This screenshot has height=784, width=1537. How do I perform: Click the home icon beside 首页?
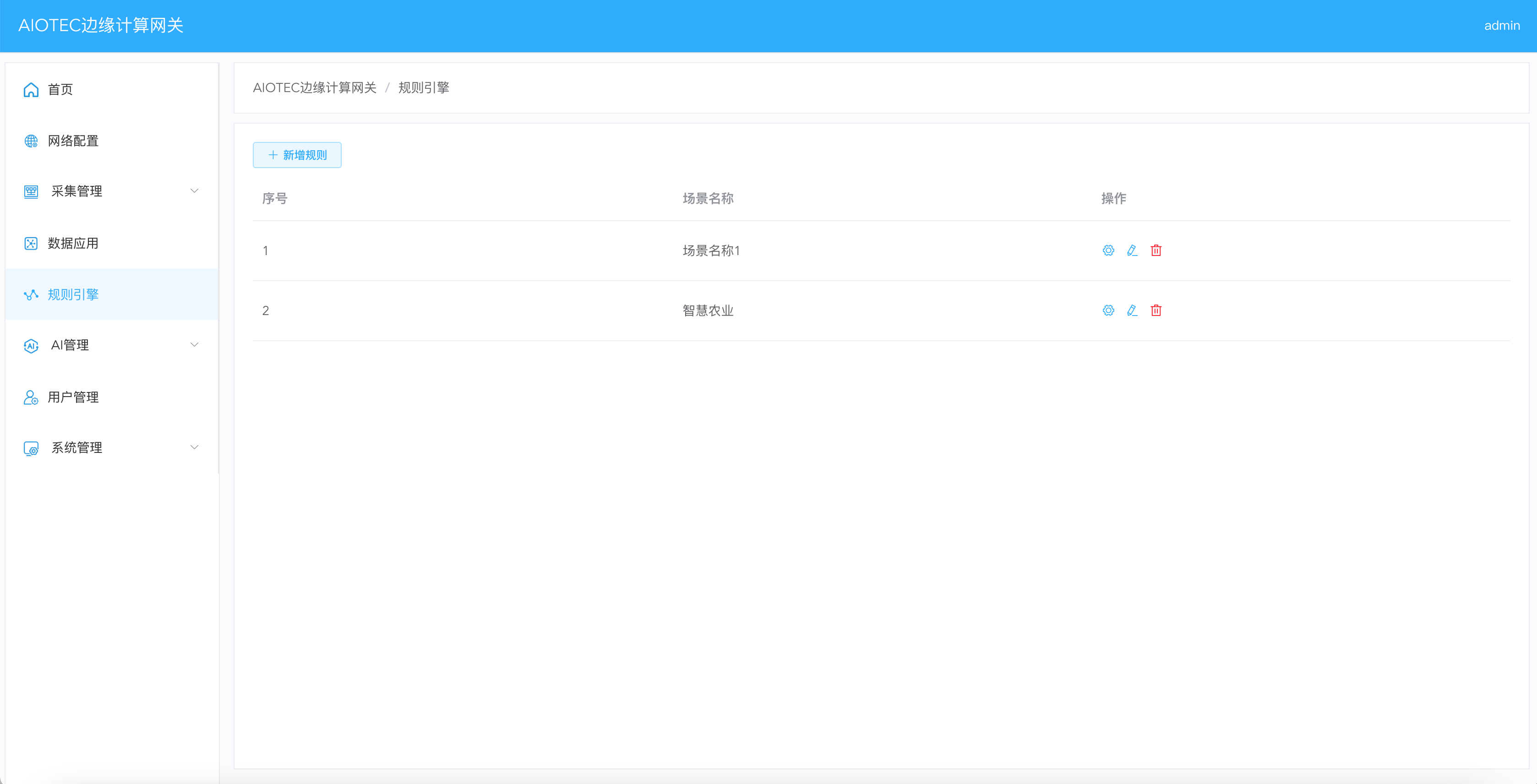pyautogui.click(x=31, y=89)
